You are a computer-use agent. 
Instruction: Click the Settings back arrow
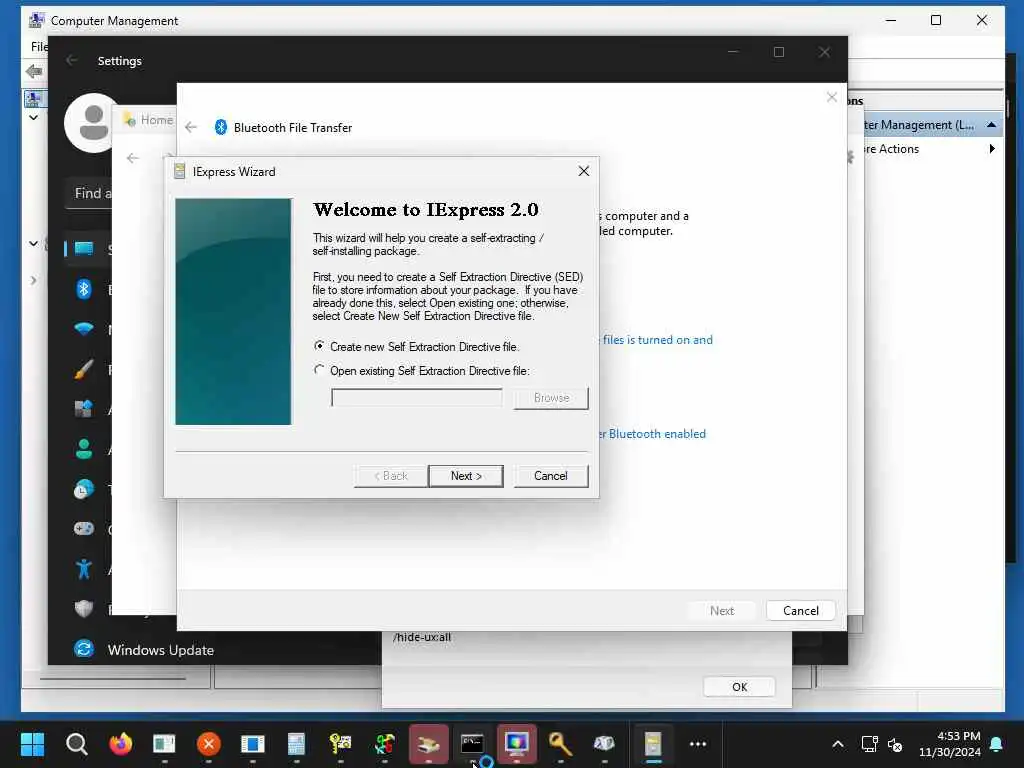pyautogui.click(x=72, y=61)
